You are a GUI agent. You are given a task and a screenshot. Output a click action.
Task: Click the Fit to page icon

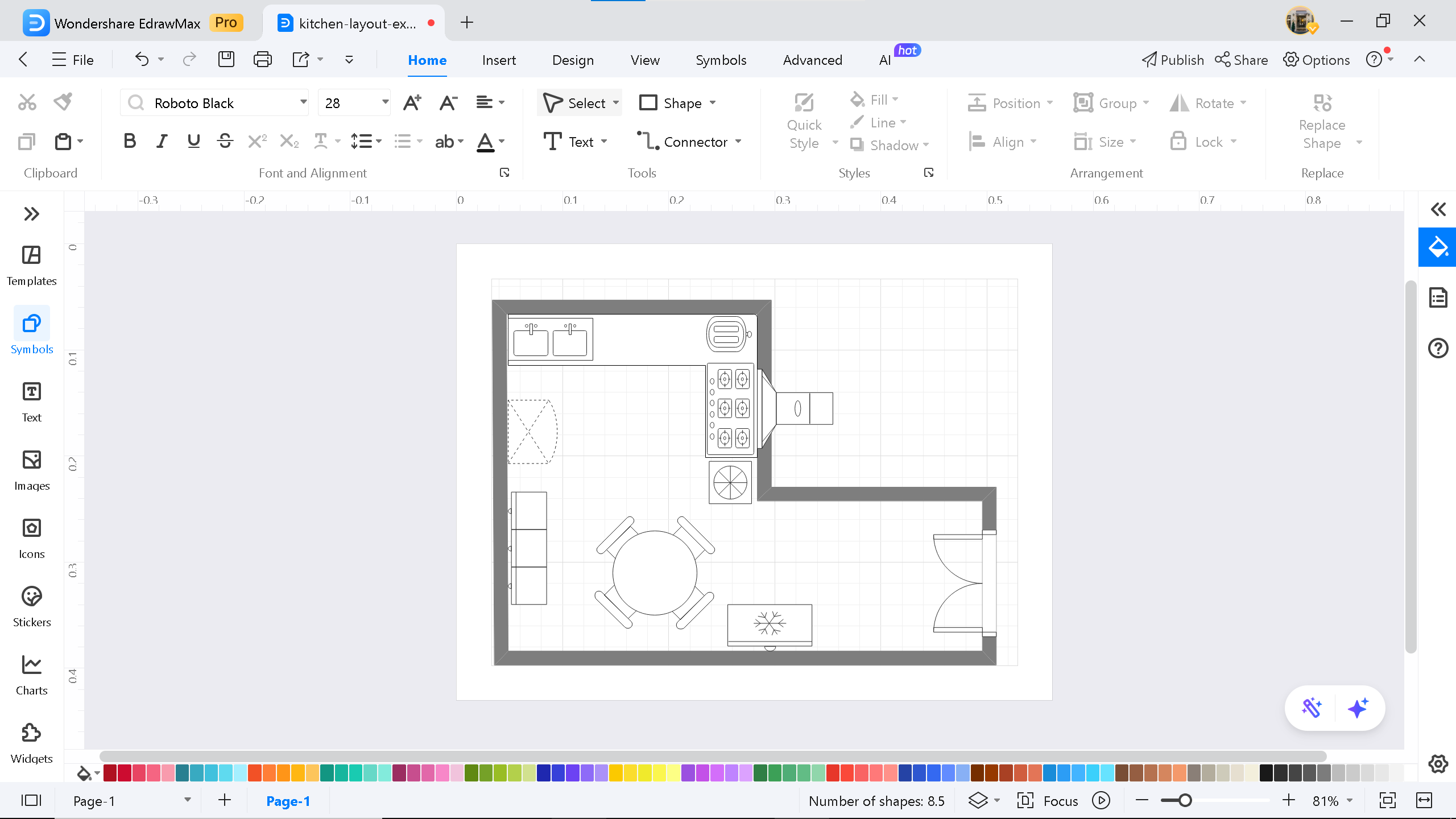click(x=1388, y=801)
